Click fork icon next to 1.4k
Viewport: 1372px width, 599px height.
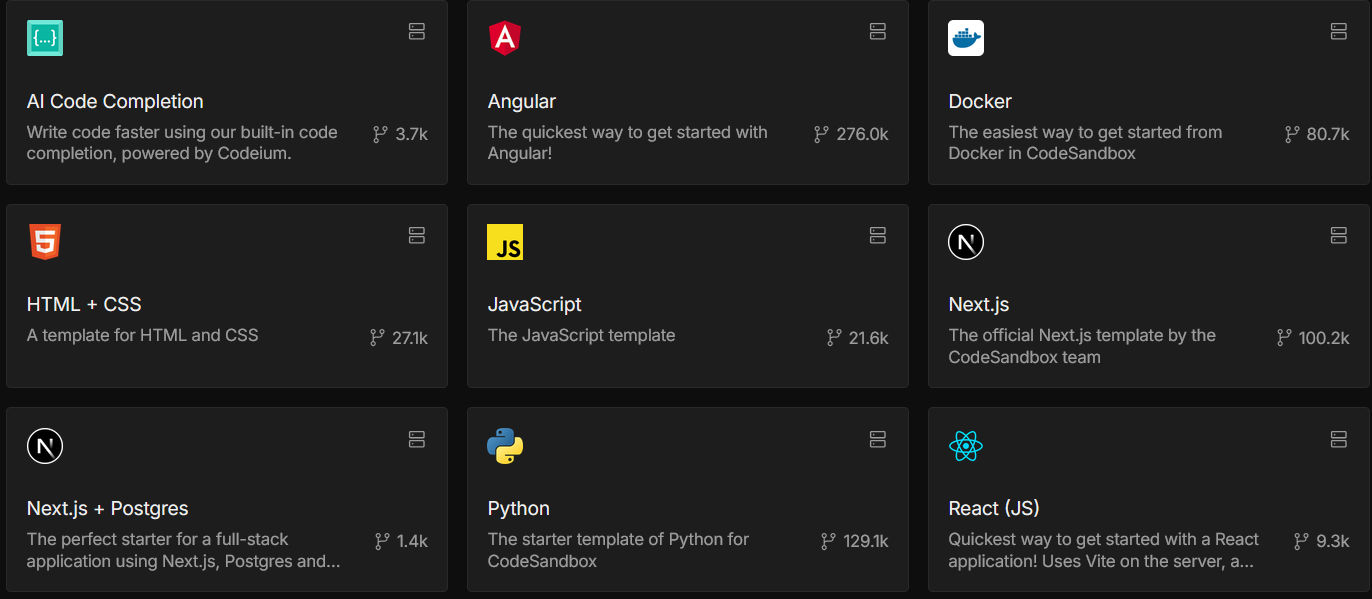coord(382,541)
